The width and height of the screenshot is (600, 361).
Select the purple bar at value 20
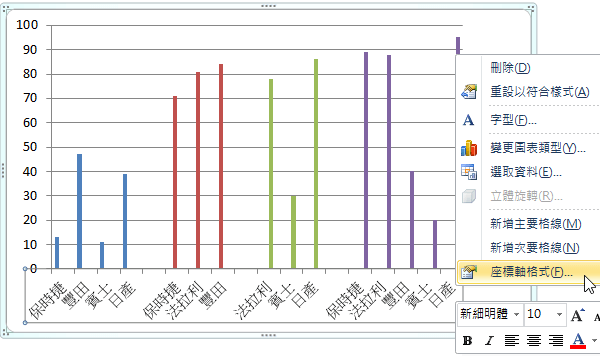tap(435, 244)
